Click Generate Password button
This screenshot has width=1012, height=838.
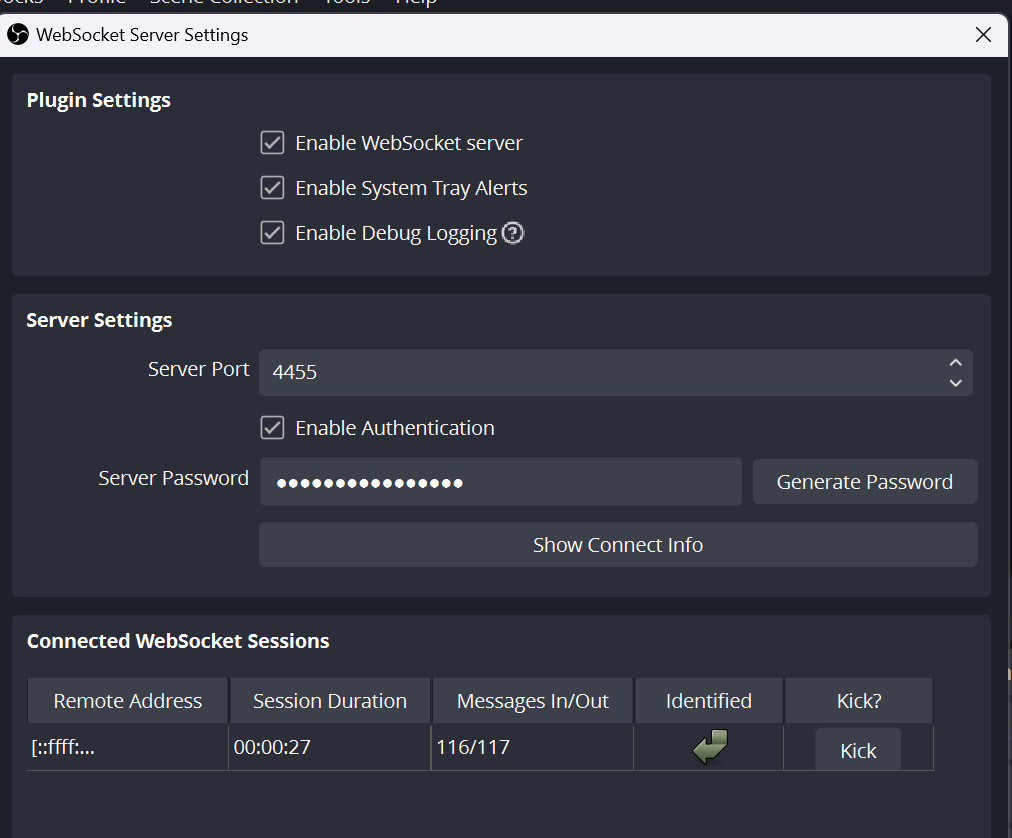(x=865, y=482)
